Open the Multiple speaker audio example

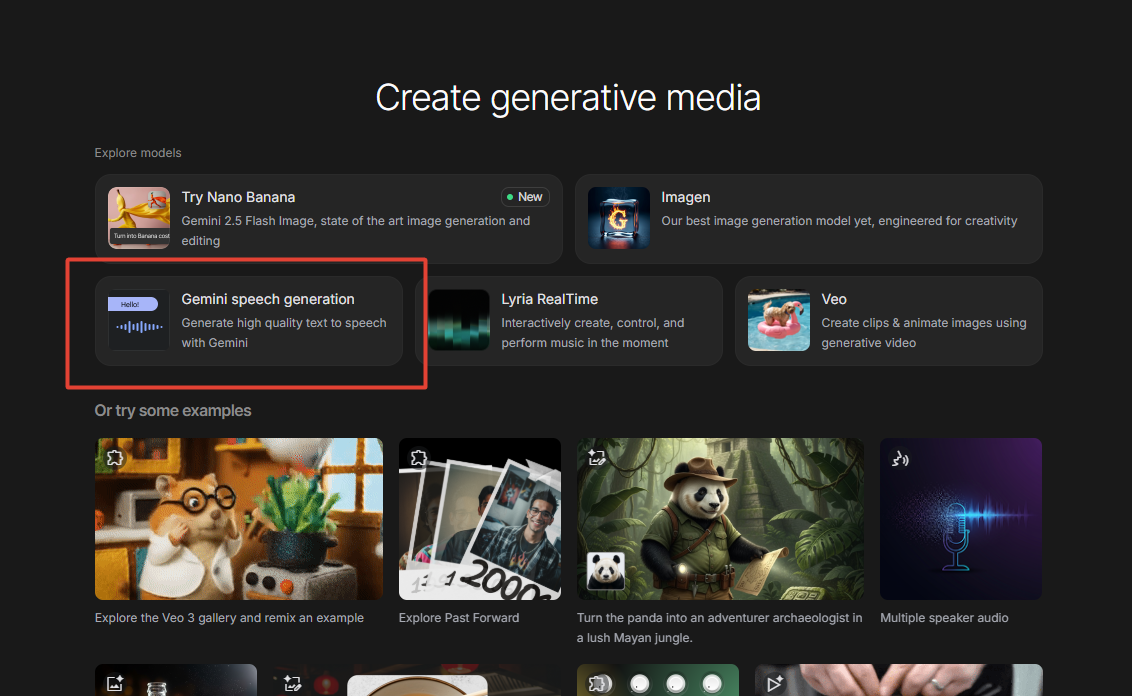point(961,519)
